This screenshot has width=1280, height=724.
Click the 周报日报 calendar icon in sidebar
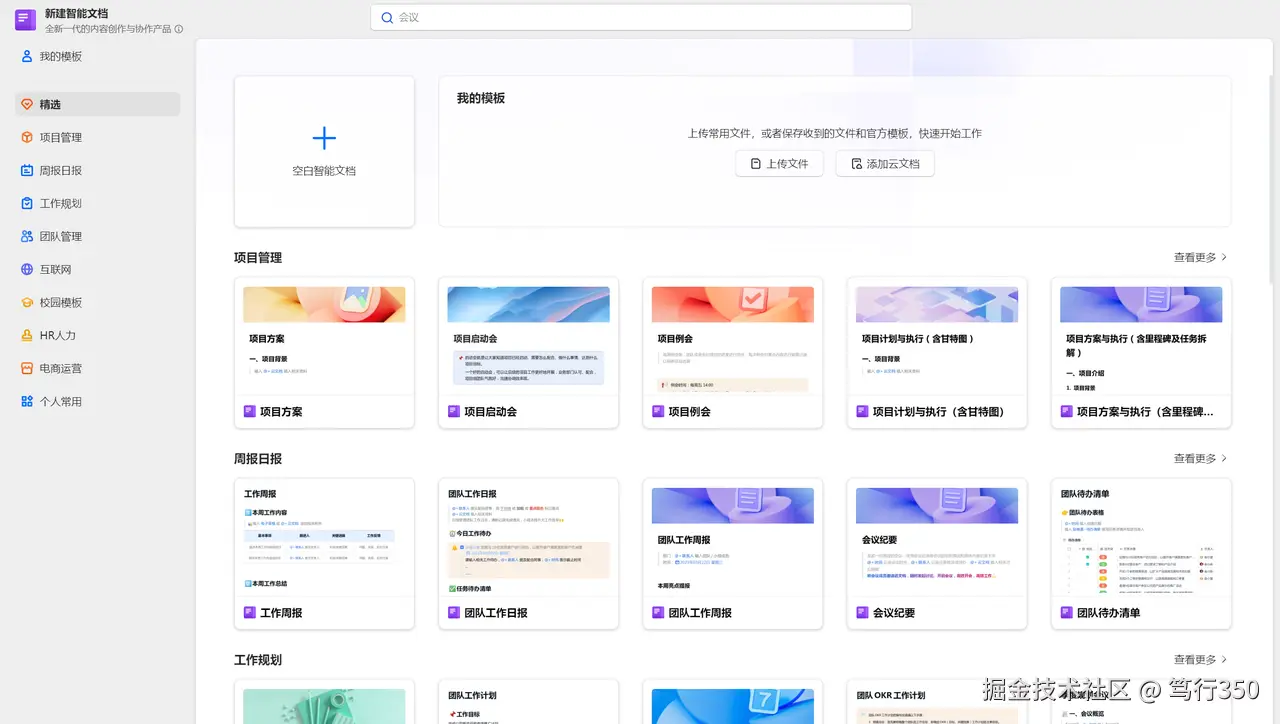click(x=27, y=170)
